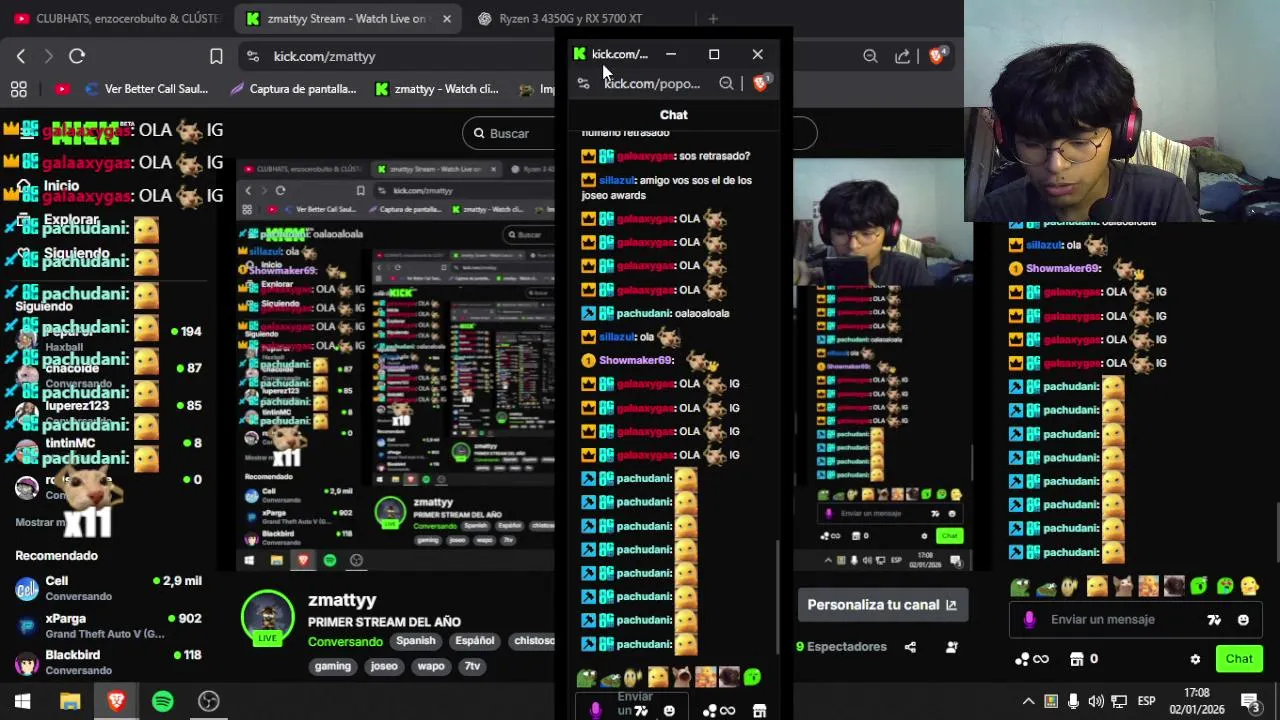The image size is (1280, 720).
Task: Open the apps grid icon in bookmarks bar
Action: 19,89
